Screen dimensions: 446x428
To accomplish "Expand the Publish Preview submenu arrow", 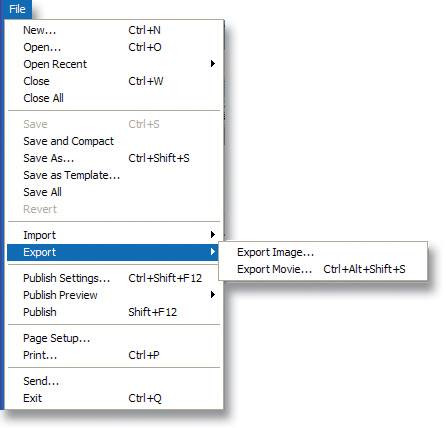I will [x=212, y=295].
